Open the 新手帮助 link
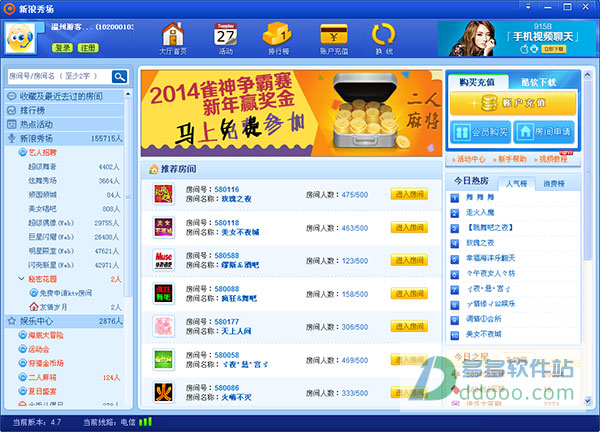 point(512,159)
